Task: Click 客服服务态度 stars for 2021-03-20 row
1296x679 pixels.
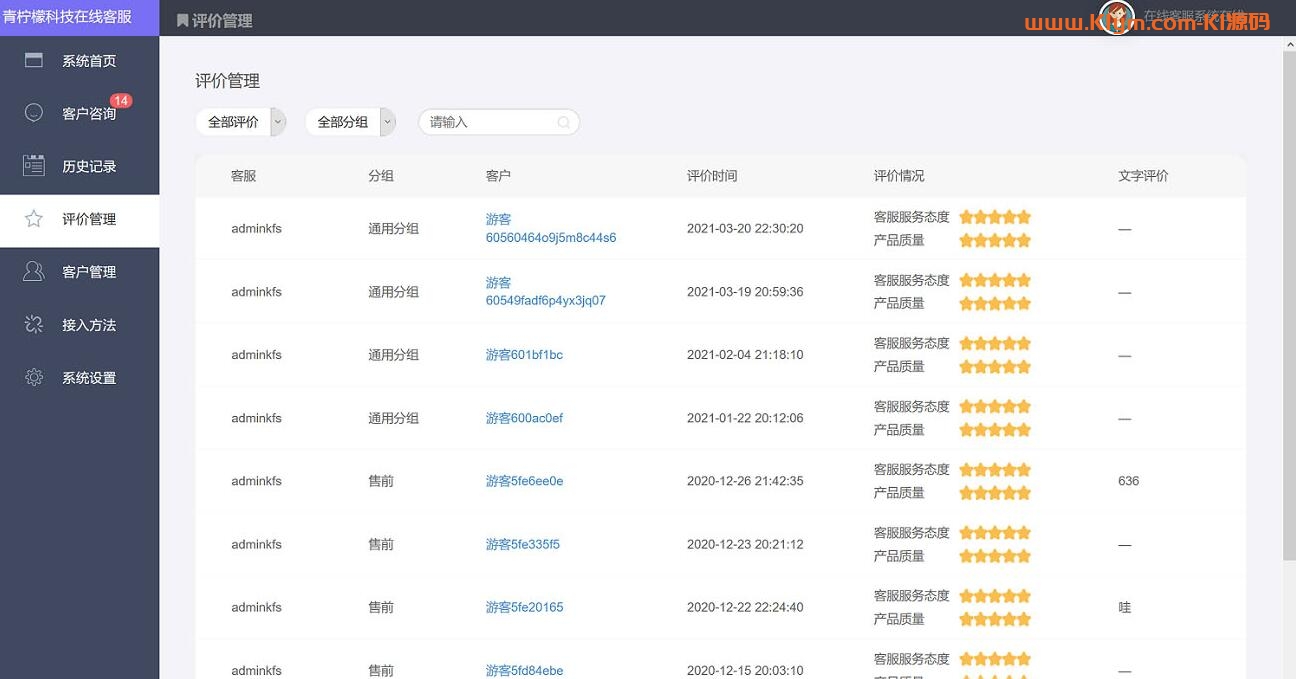Action: [995, 217]
